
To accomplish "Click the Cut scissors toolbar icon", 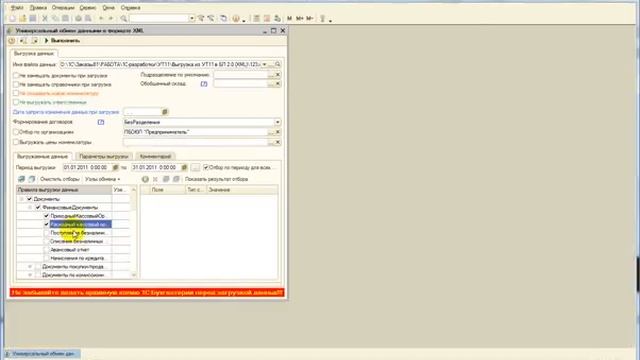I will tap(45, 18).
